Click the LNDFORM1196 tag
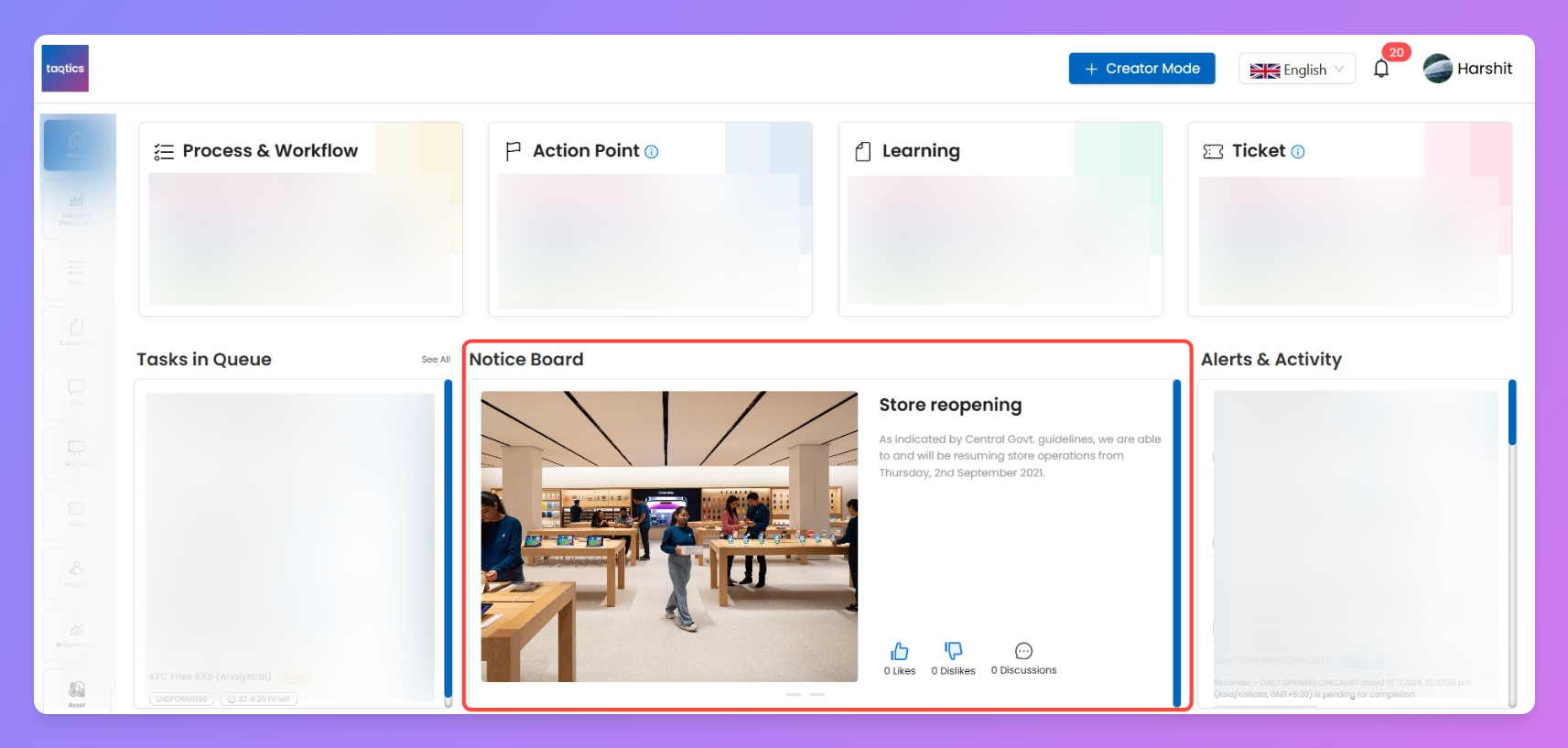Screen dimensions: 1568x748 [x=181, y=699]
